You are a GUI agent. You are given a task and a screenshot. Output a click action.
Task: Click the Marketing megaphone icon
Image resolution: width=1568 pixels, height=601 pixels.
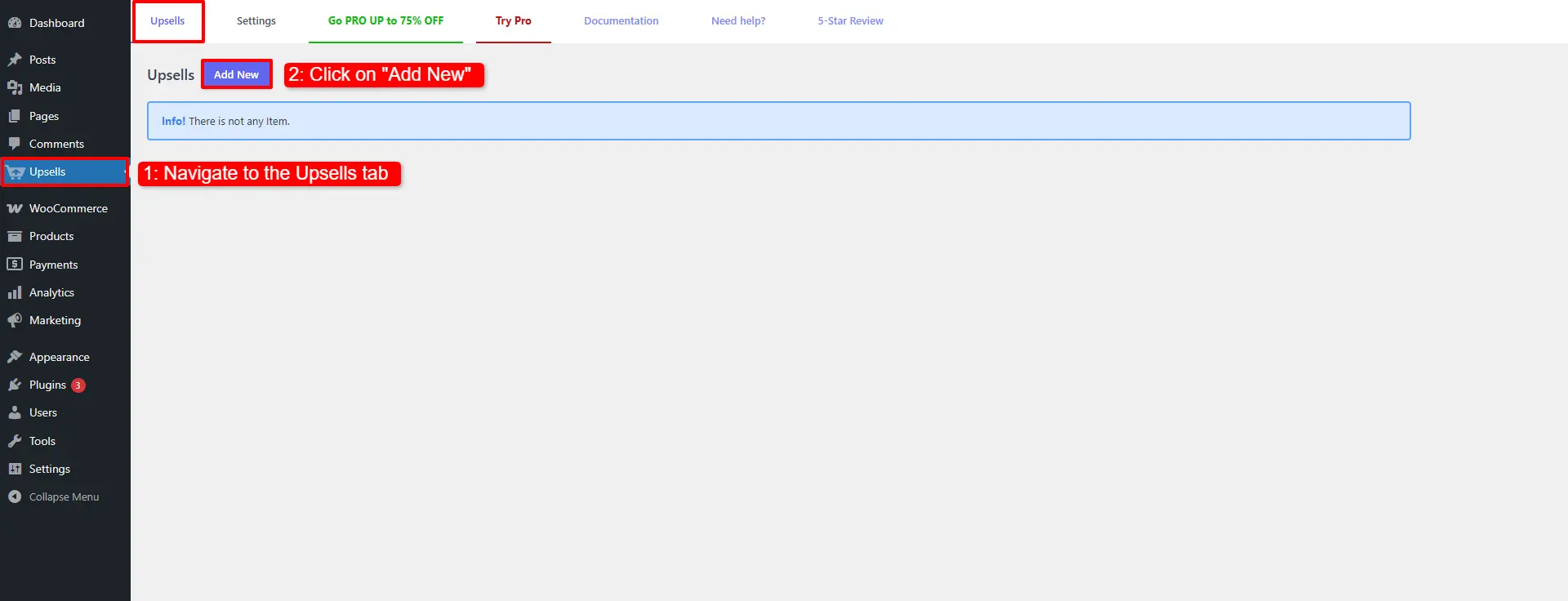pyautogui.click(x=15, y=320)
